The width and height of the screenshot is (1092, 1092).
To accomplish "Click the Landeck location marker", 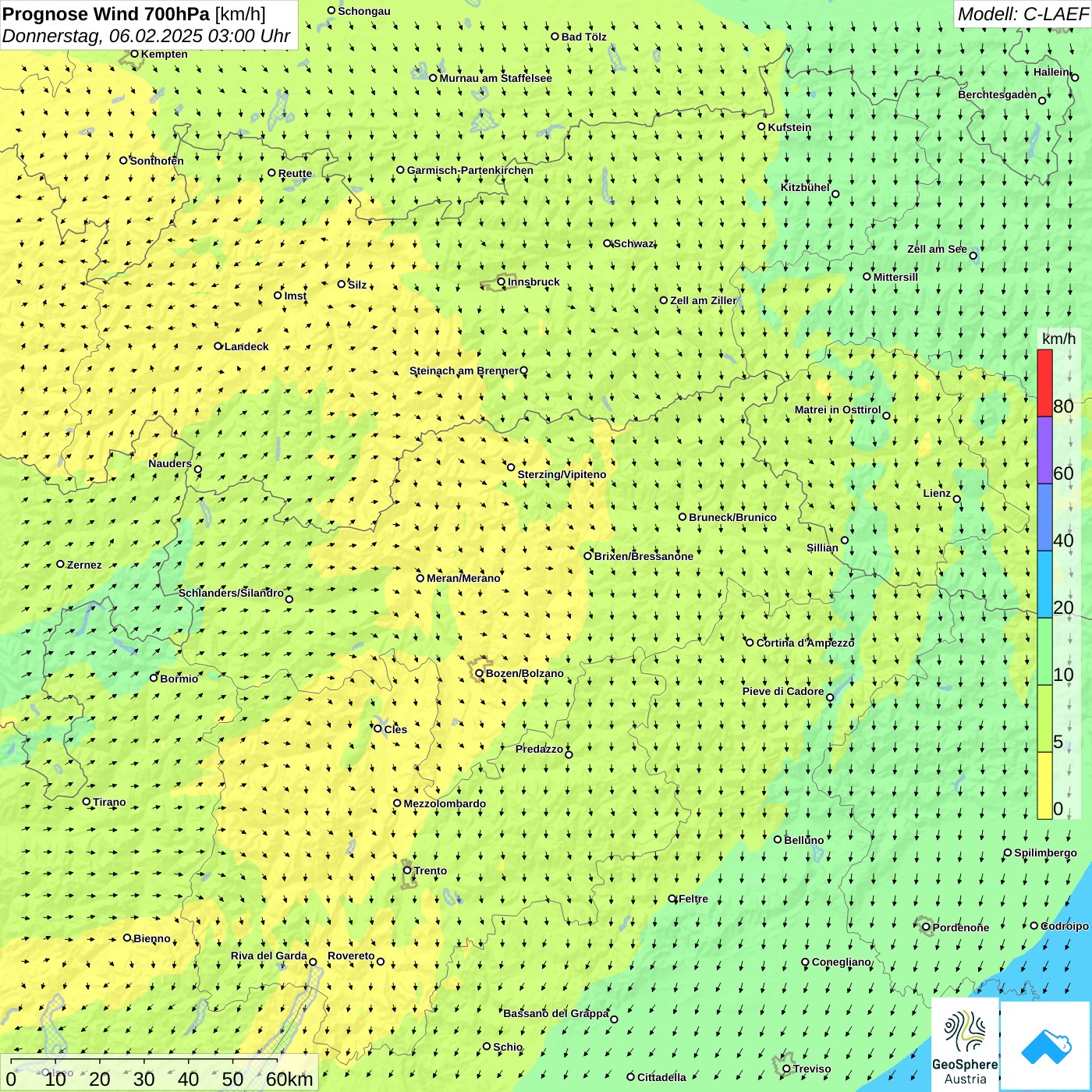I will coord(218,346).
